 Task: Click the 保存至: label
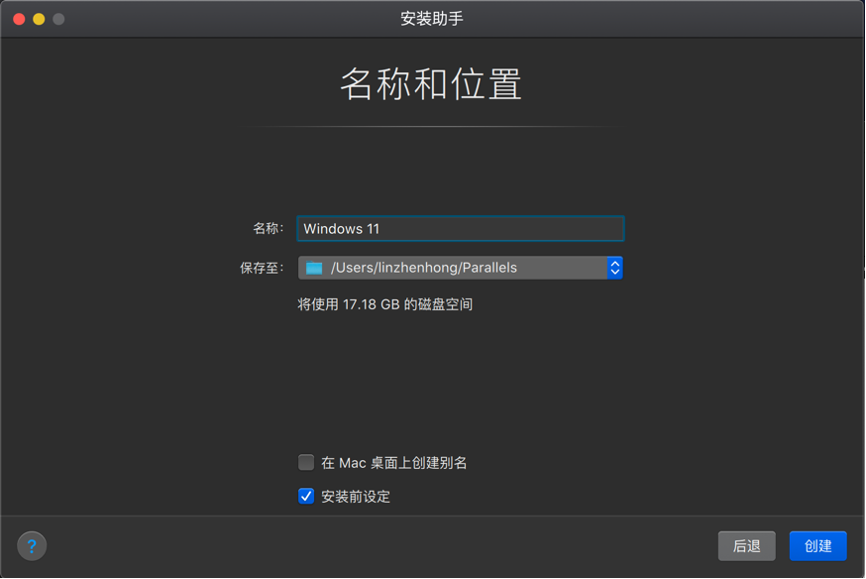tap(263, 267)
